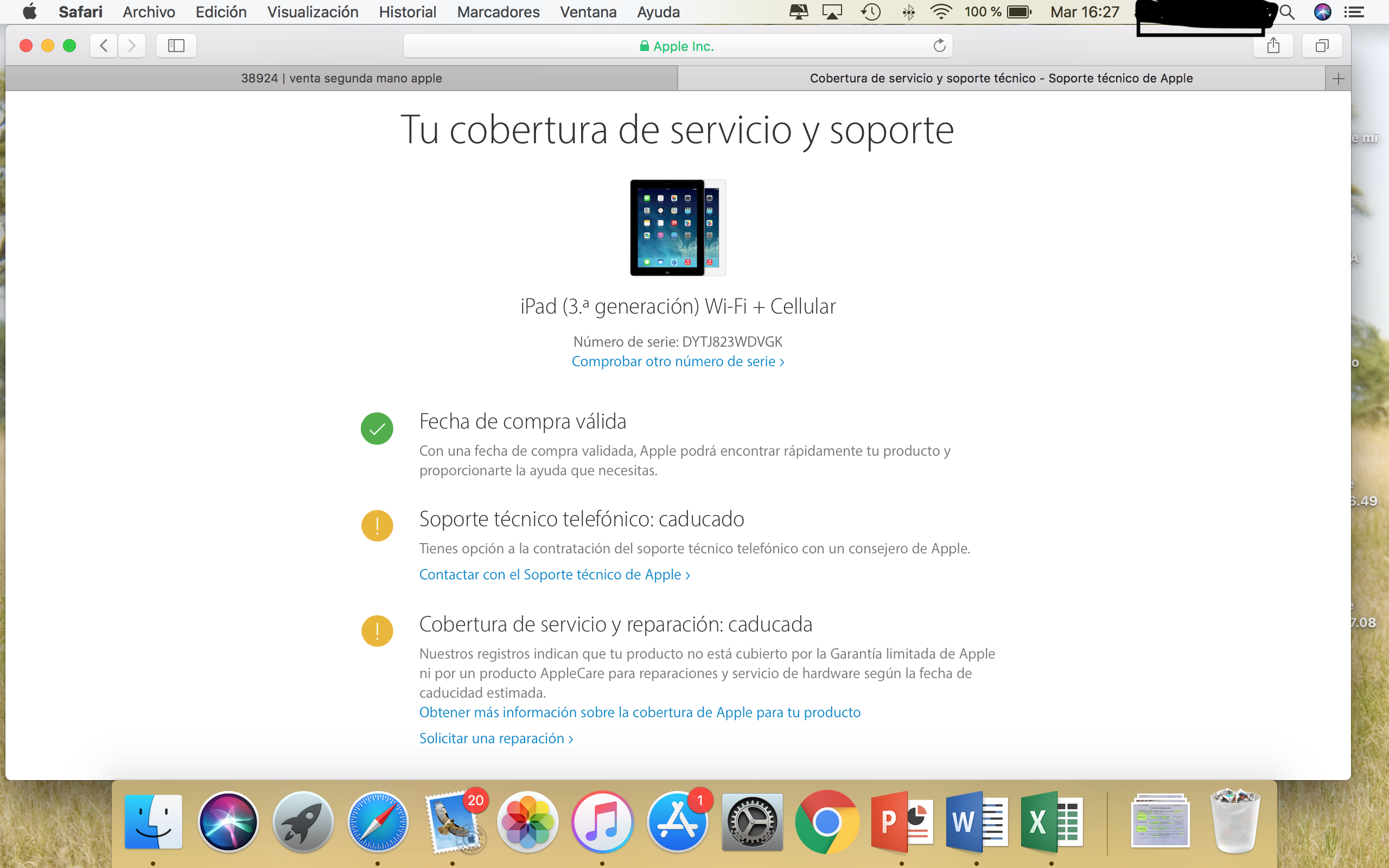Click Comprobar otro número de serie link

coord(678,361)
